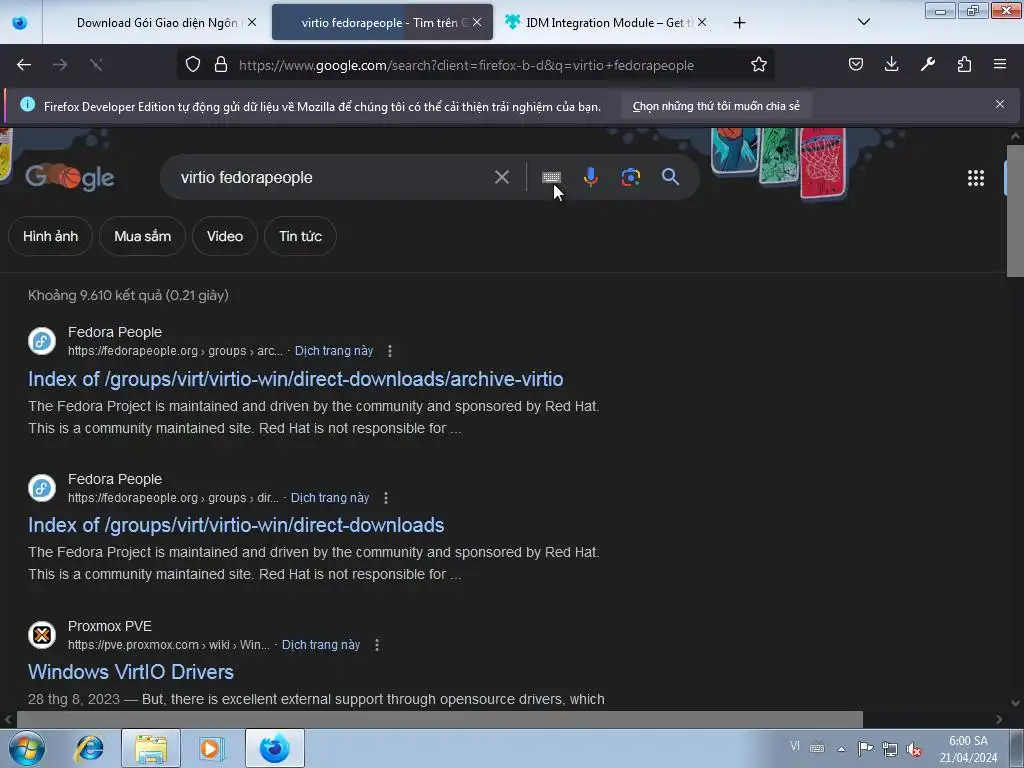Save page to Pocket icon
1024x768 pixels.
pyautogui.click(x=856, y=64)
